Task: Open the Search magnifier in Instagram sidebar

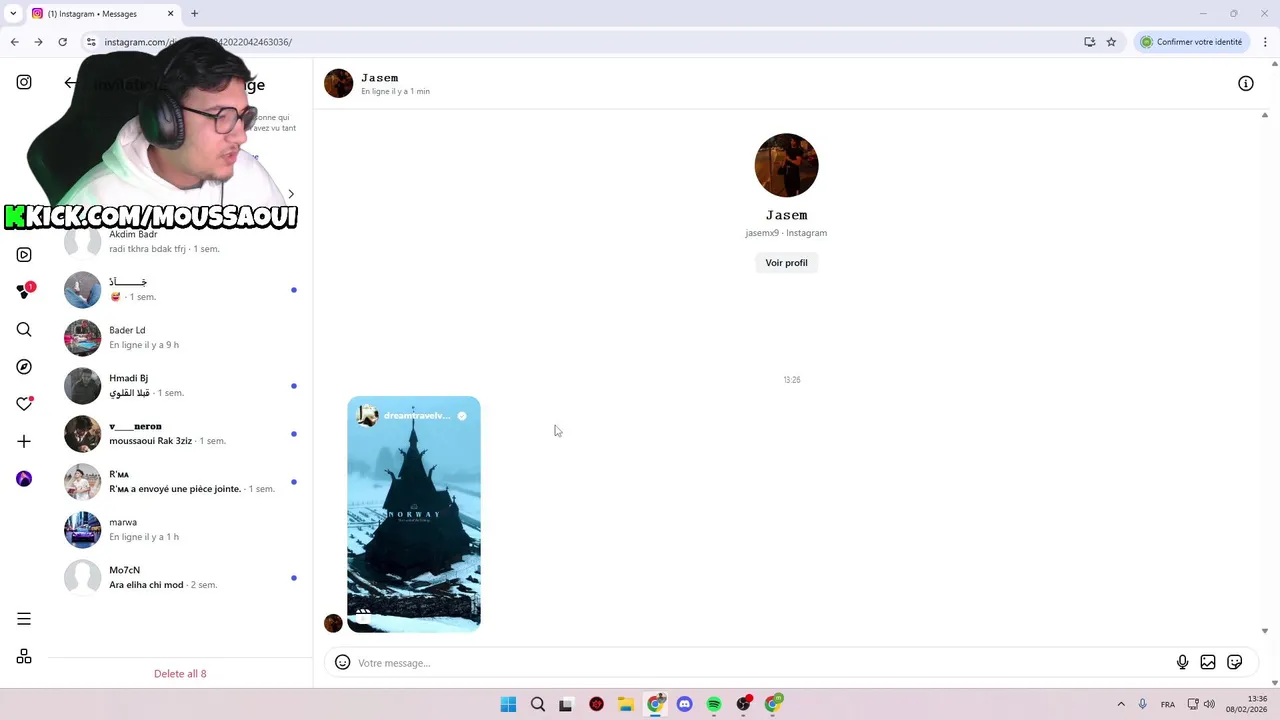Action: coord(24,330)
